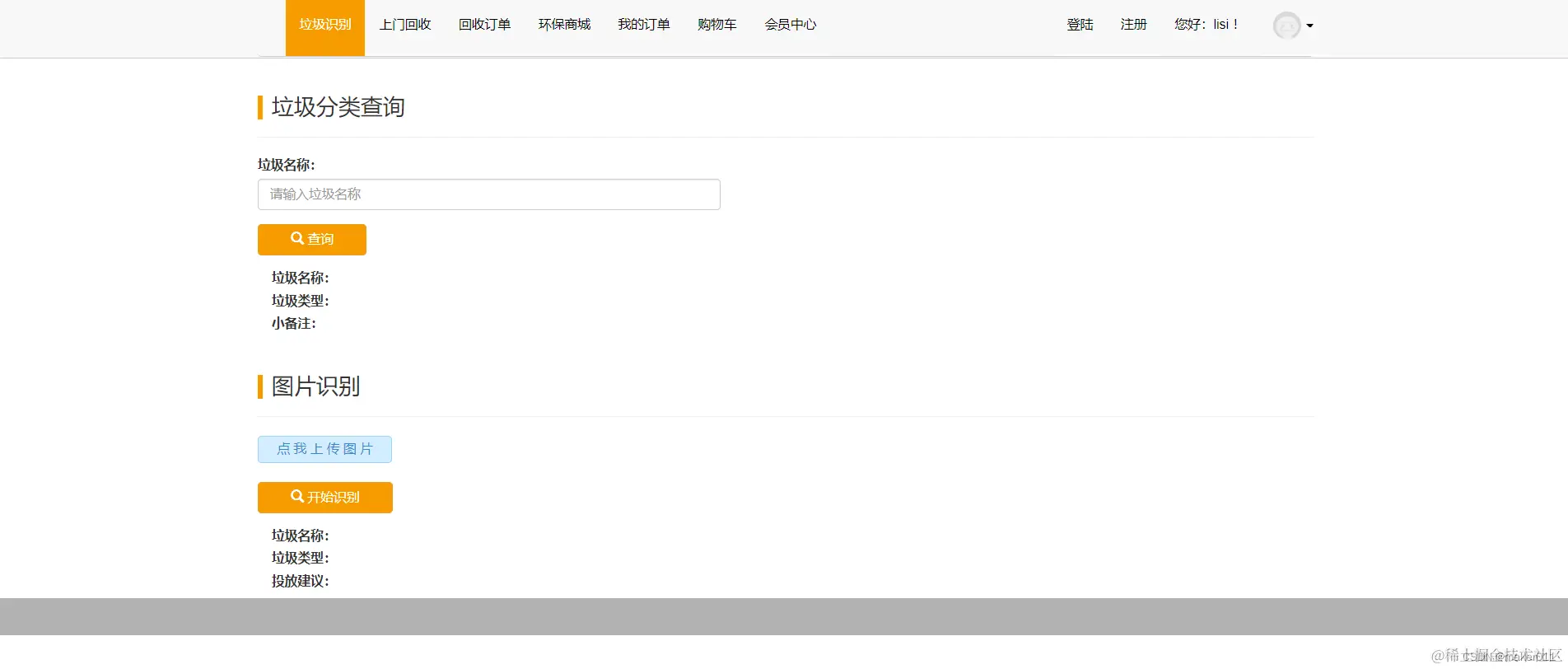Click the 查询 search button

(312, 240)
